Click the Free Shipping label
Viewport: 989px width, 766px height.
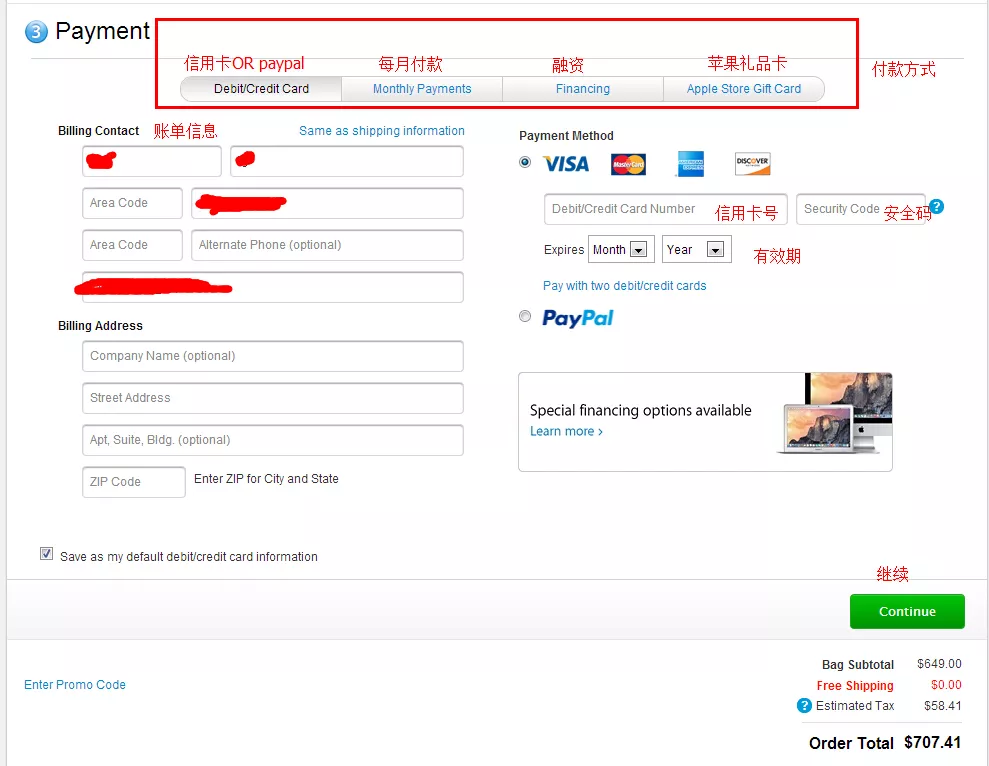point(855,685)
